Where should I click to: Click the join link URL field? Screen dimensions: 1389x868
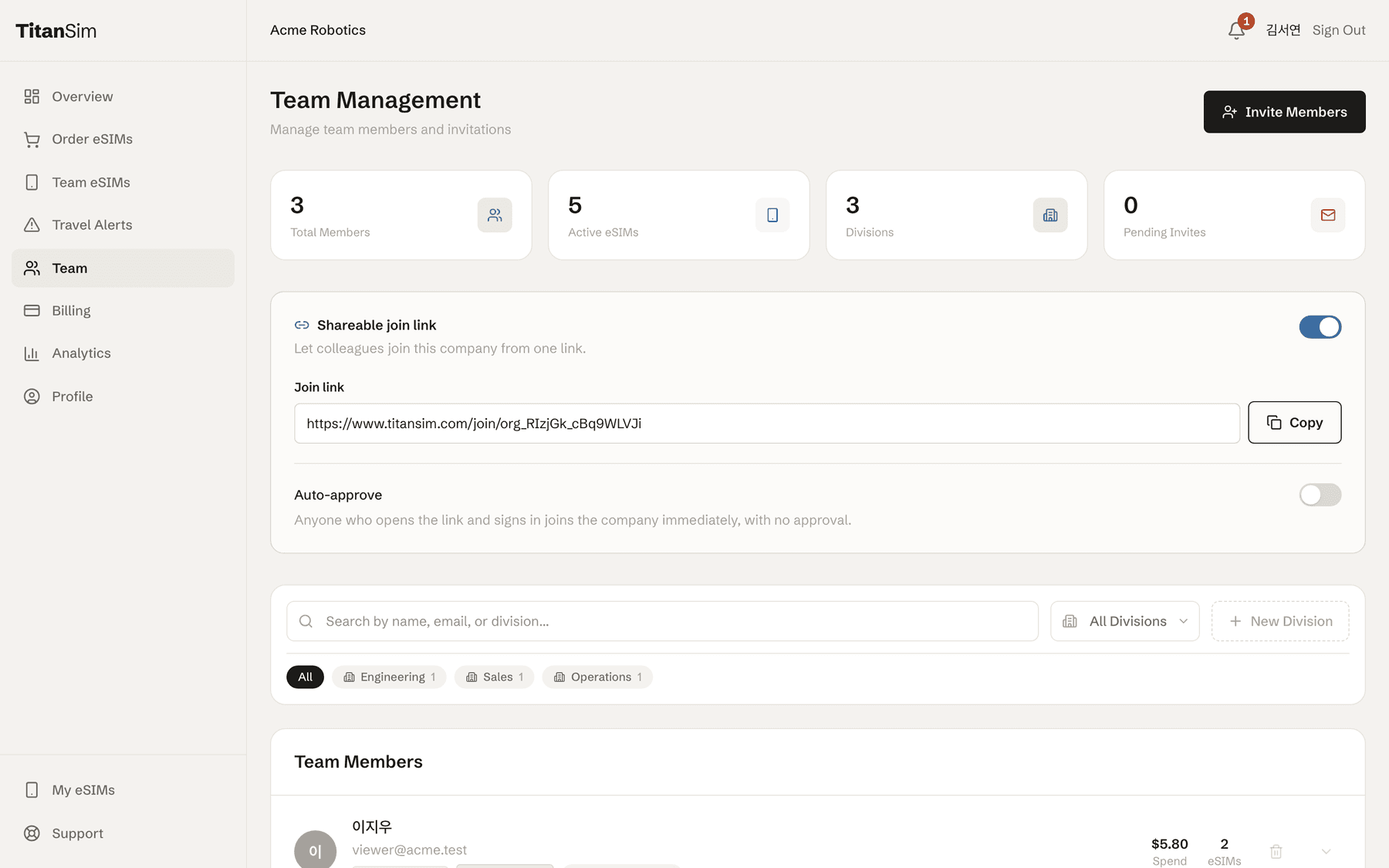click(767, 423)
